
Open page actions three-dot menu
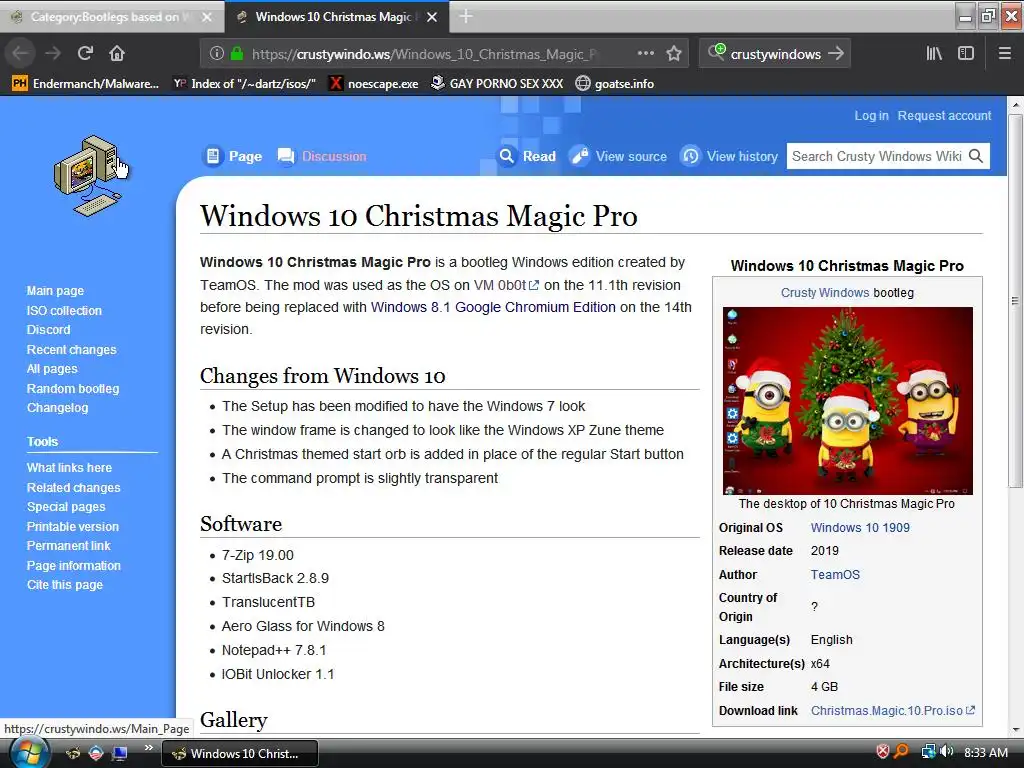(645, 54)
